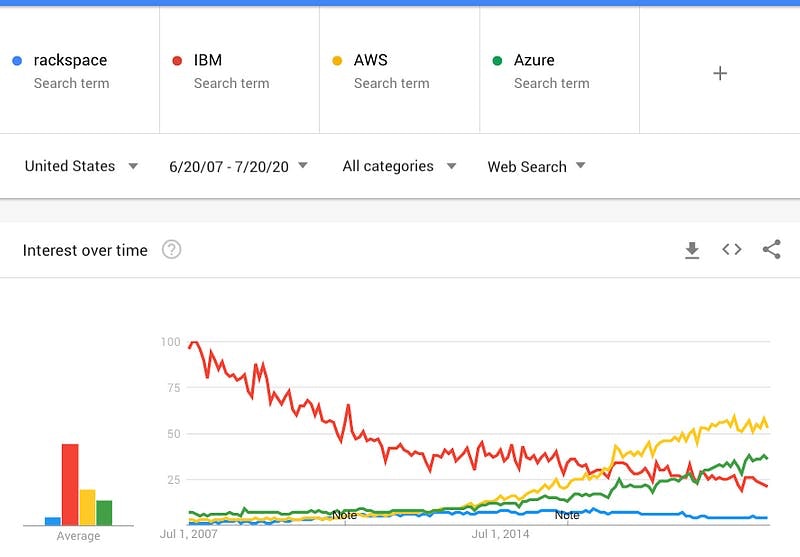This screenshot has height=557, width=800.
Task: Open the embed code icon
Action: [x=732, y=249]
